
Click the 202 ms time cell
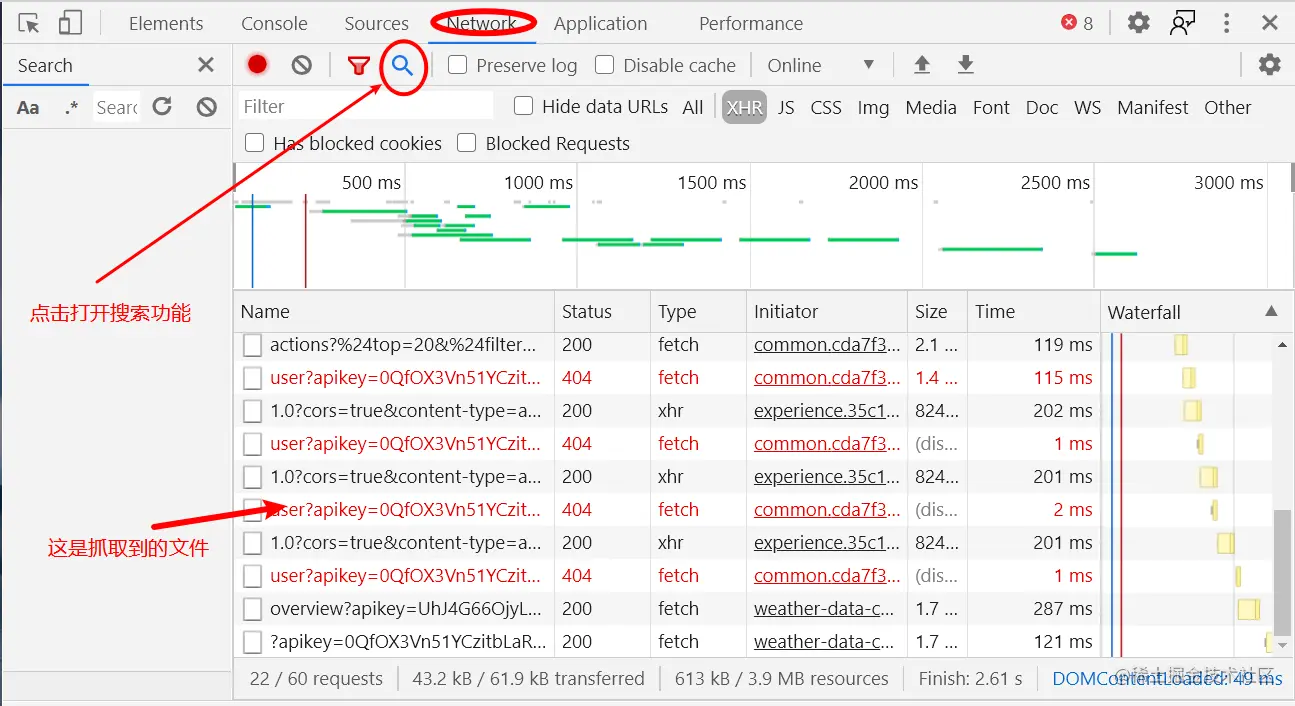1063,410
